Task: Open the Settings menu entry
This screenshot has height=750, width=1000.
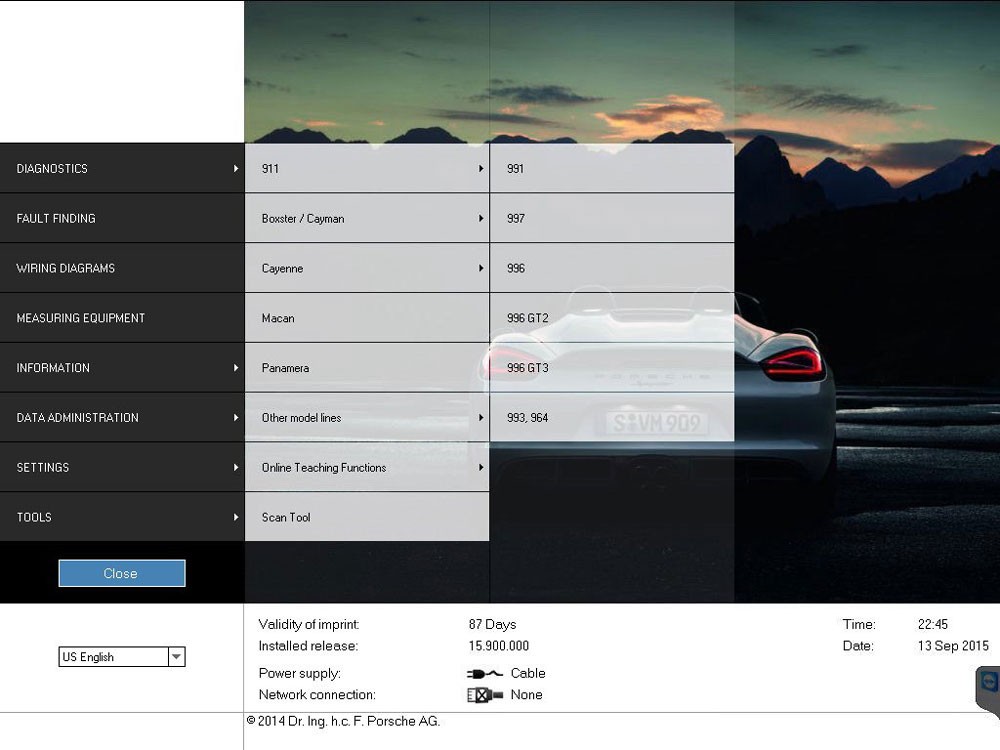Action: point(122,468)
